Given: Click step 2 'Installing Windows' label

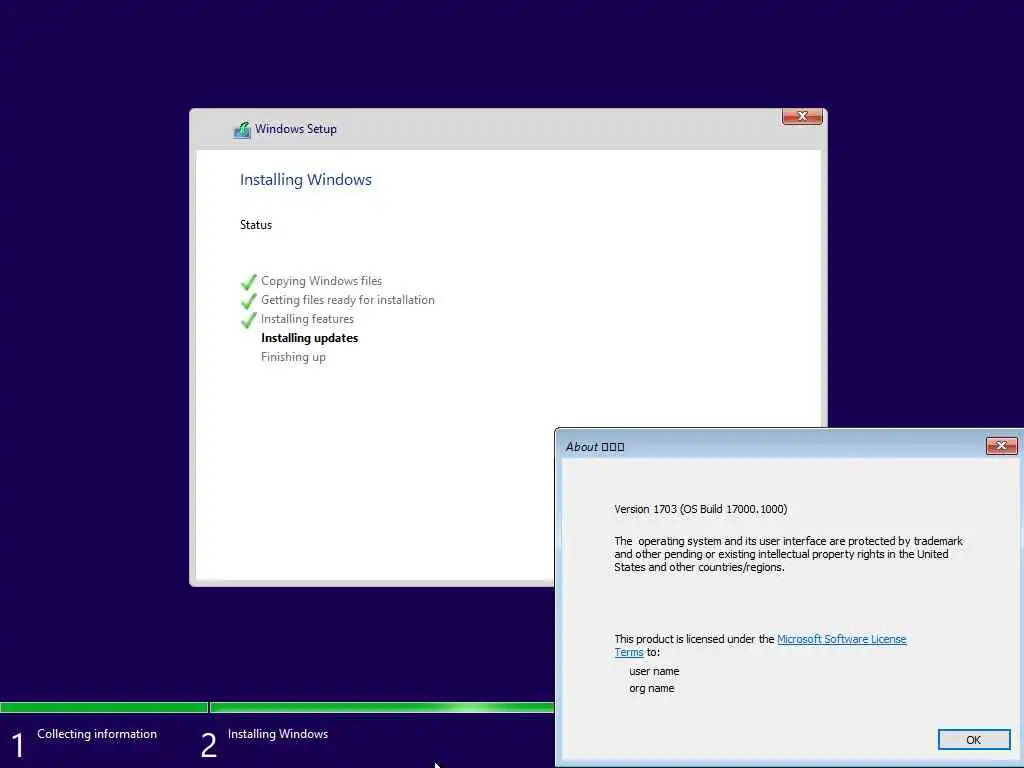Looking at the screenshot, I should click(x=278, y=733).
